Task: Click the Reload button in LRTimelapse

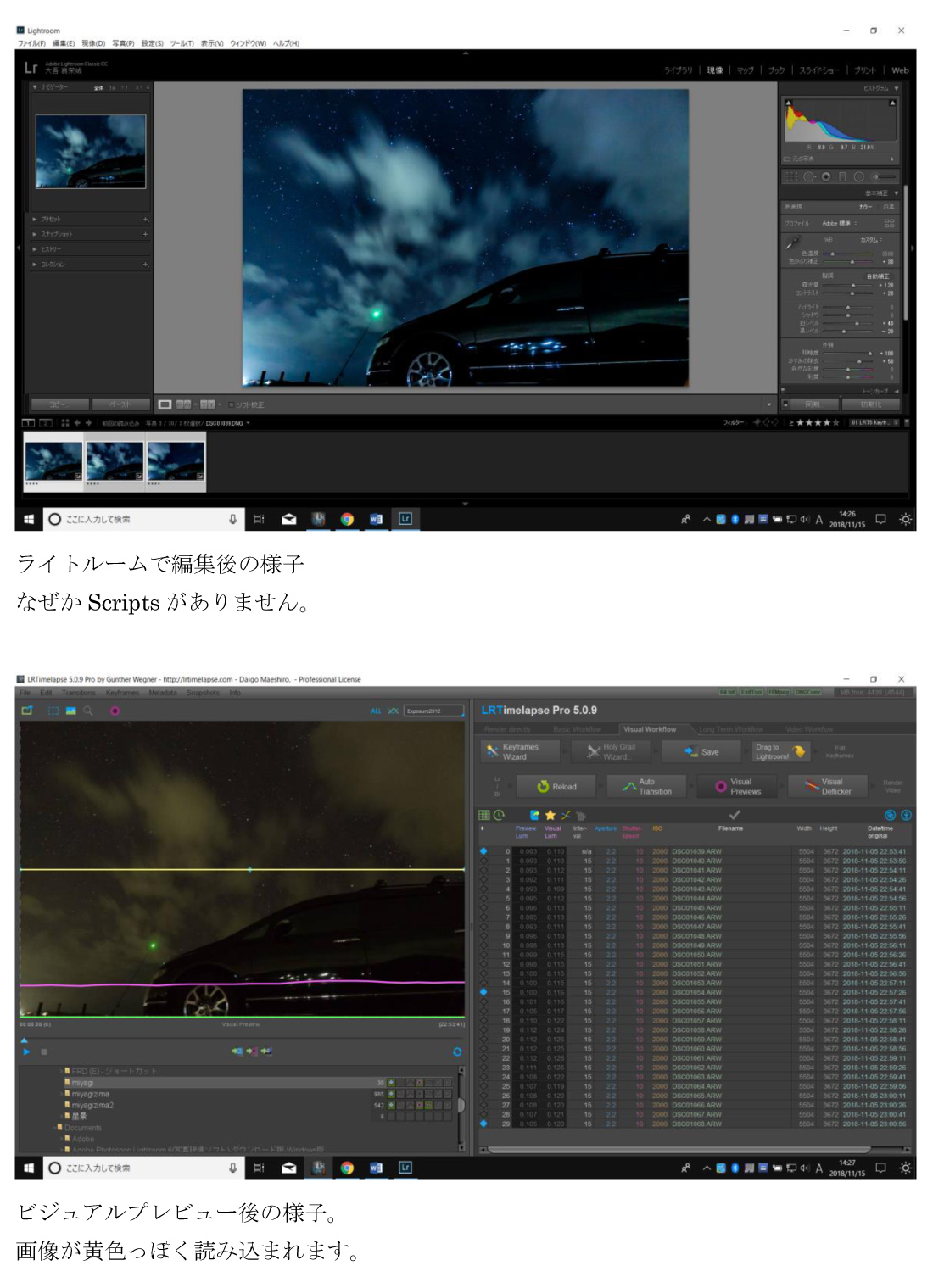Action: (556, 787)
